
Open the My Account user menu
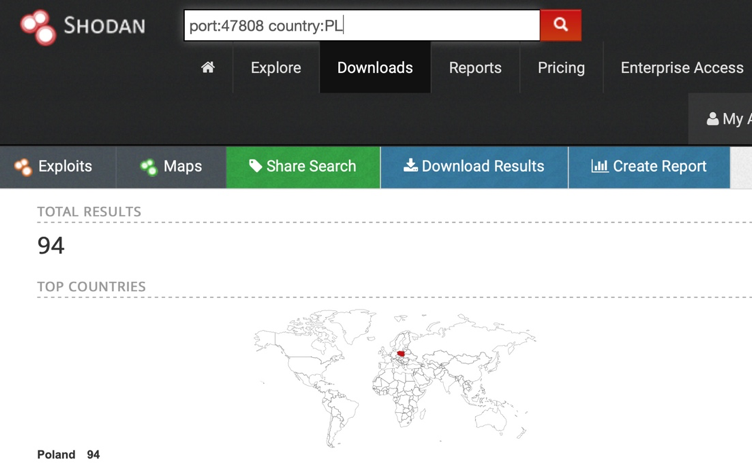click(727, 119)
